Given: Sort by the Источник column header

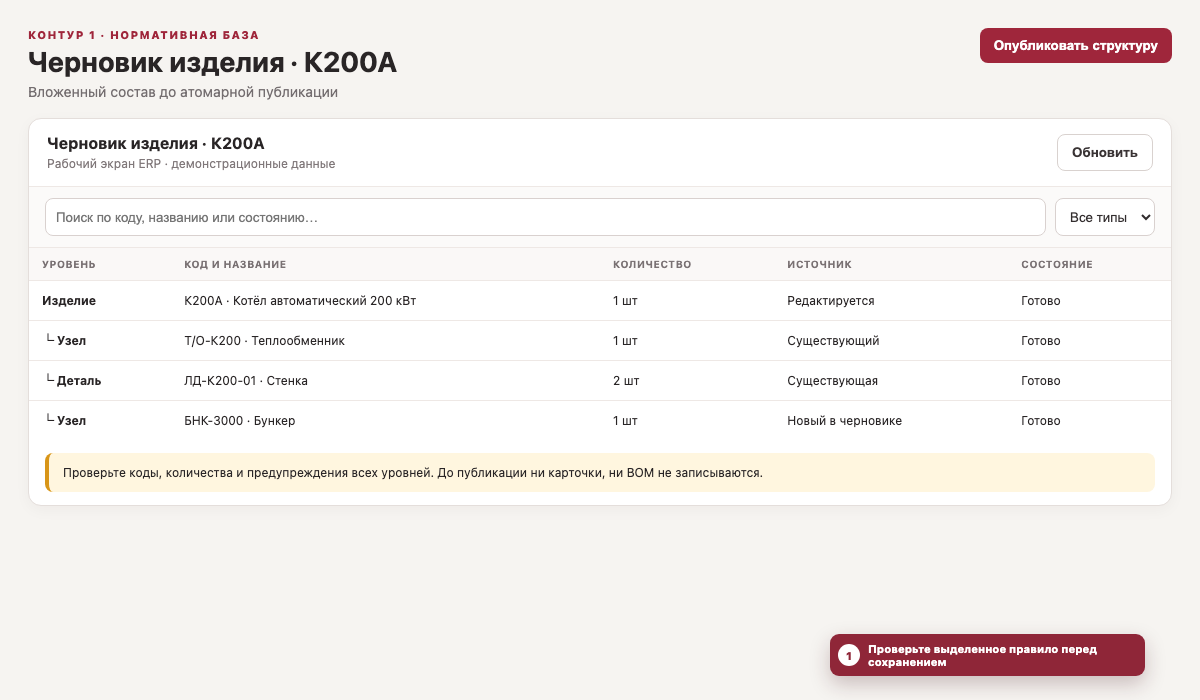Looking at the screenshot, I should click(819, 265).
